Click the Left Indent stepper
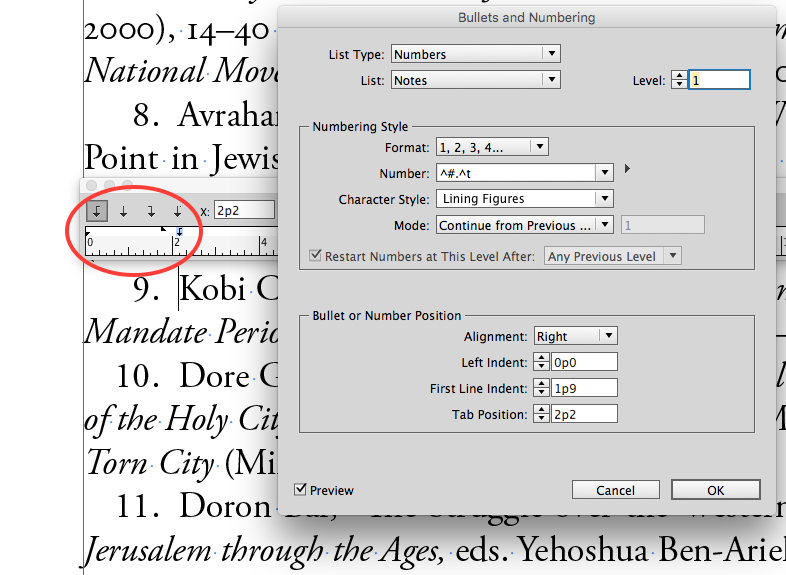The image size is (786, 575). tap(541, 362)
